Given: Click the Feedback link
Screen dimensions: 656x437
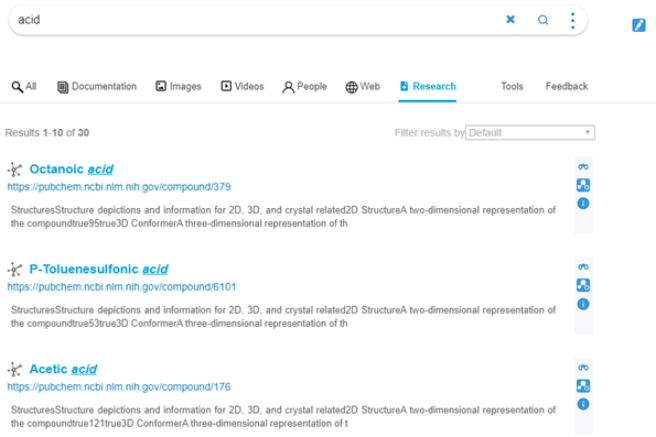Looking at the screenshot, I should (x=566, y=87).
